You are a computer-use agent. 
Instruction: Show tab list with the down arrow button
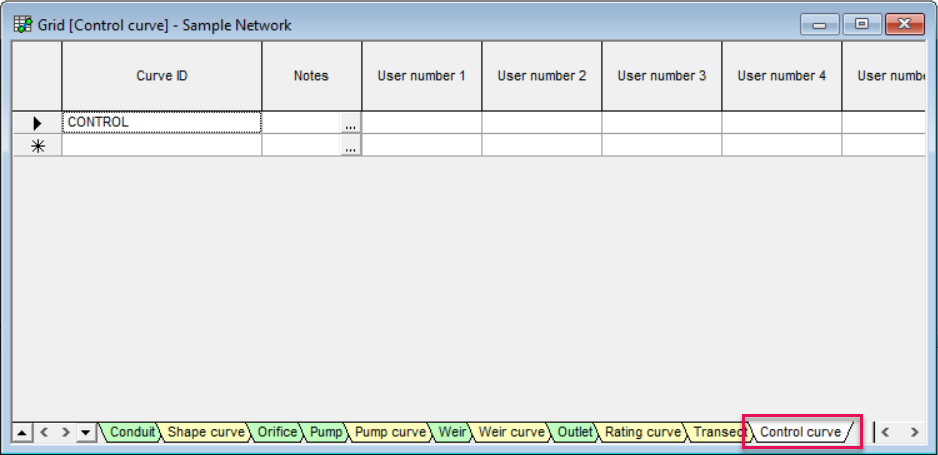(86, 432)
